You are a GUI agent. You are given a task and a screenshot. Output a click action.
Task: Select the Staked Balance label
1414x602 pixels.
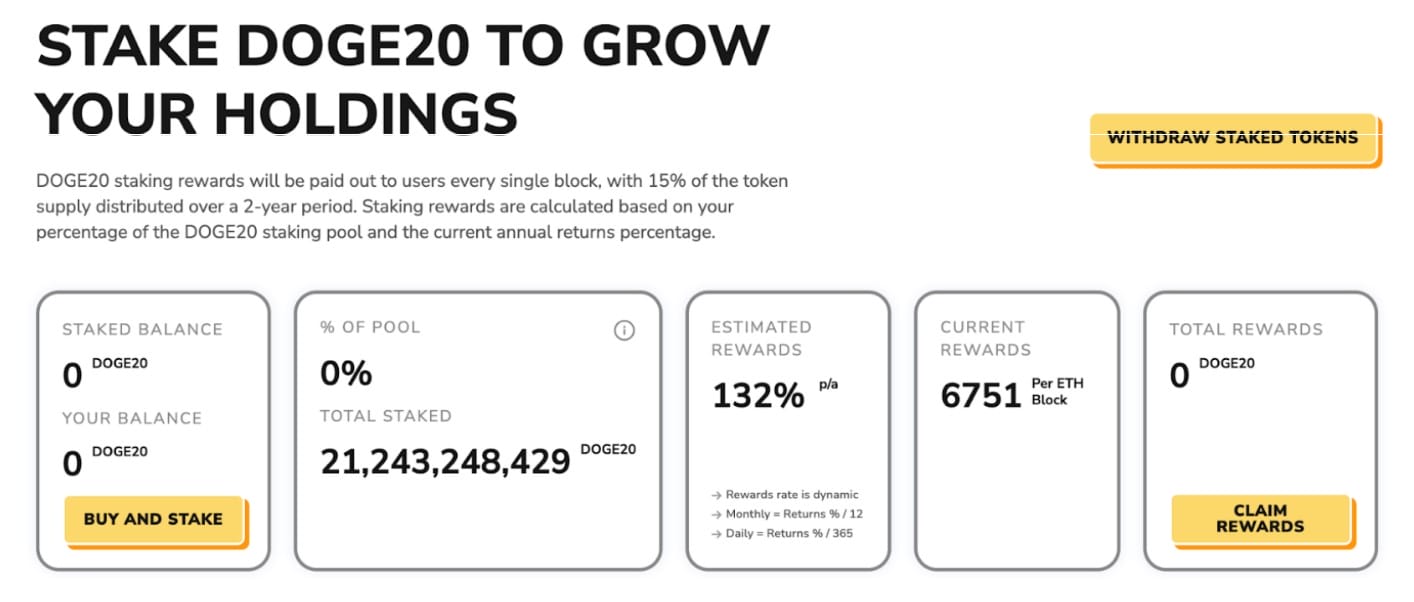[x=142, y=329]
